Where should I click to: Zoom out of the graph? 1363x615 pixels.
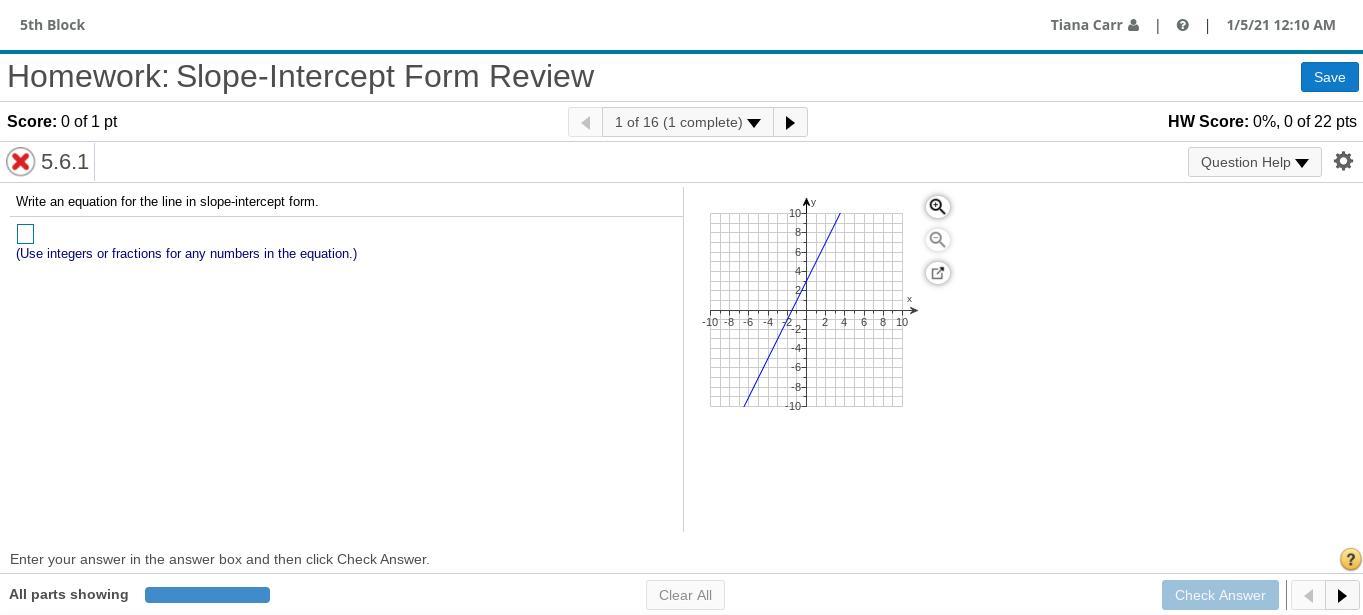937,240
